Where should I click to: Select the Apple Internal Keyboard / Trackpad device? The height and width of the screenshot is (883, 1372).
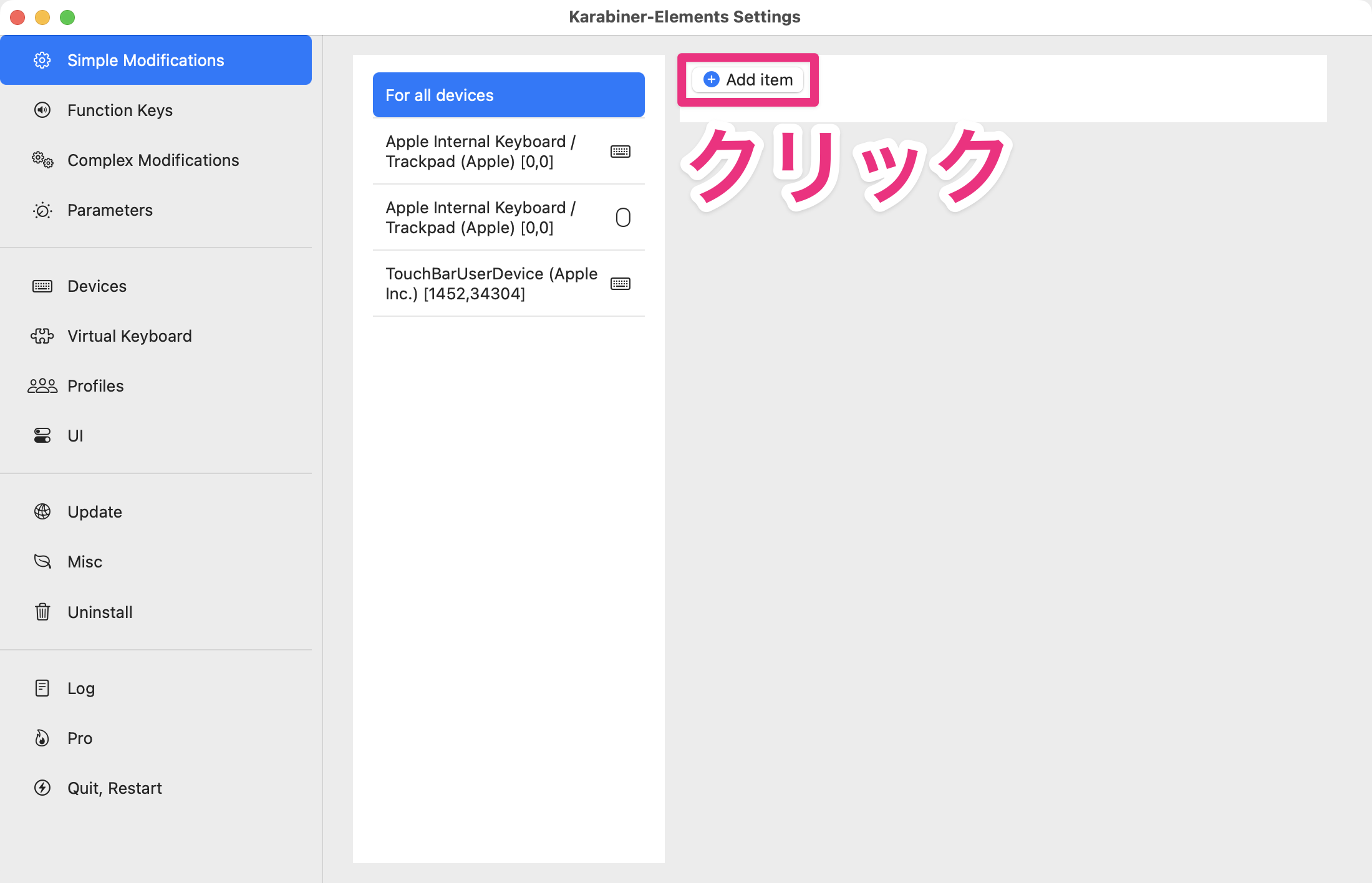coord(480,151)
